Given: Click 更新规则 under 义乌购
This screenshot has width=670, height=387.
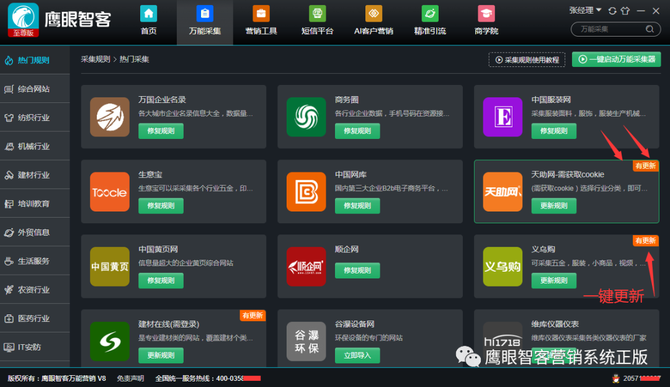Looking at the screenshot, I should tap(554, 280).
